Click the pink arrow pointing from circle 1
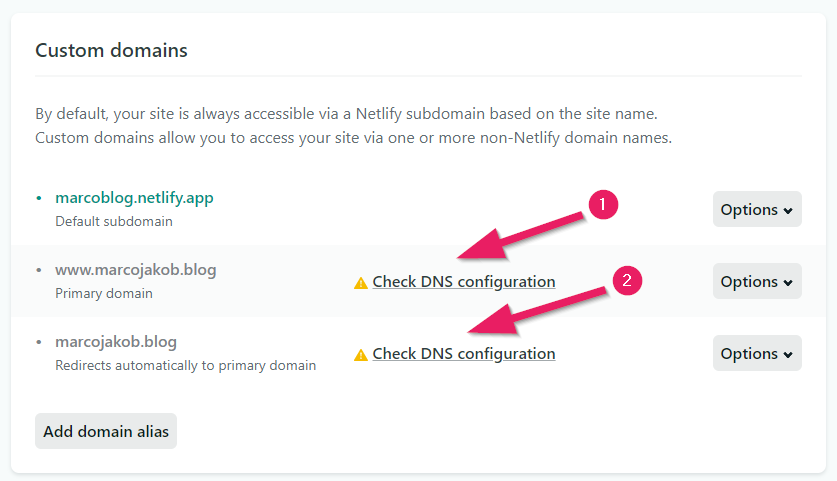 520,236
